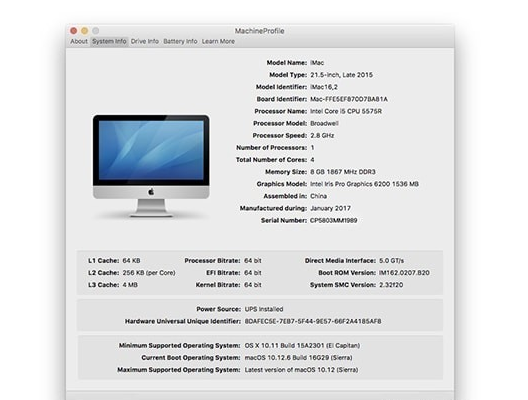This screenshot has width=528, height=400.
Task: Select board identifier Mac-FFE5EF870D7BA81A
Action: (349, 99)
